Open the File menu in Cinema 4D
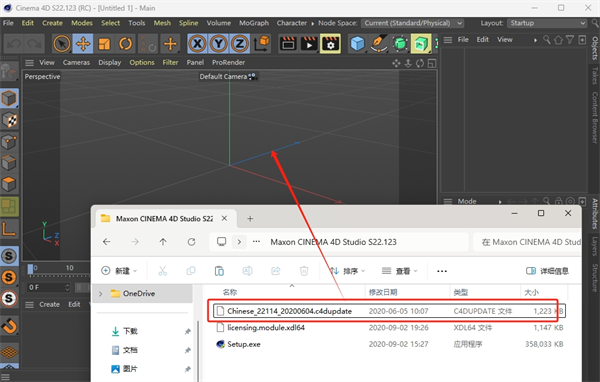This screenshot has width=600, height=382. pyautogui.click(x=8, y=23)
